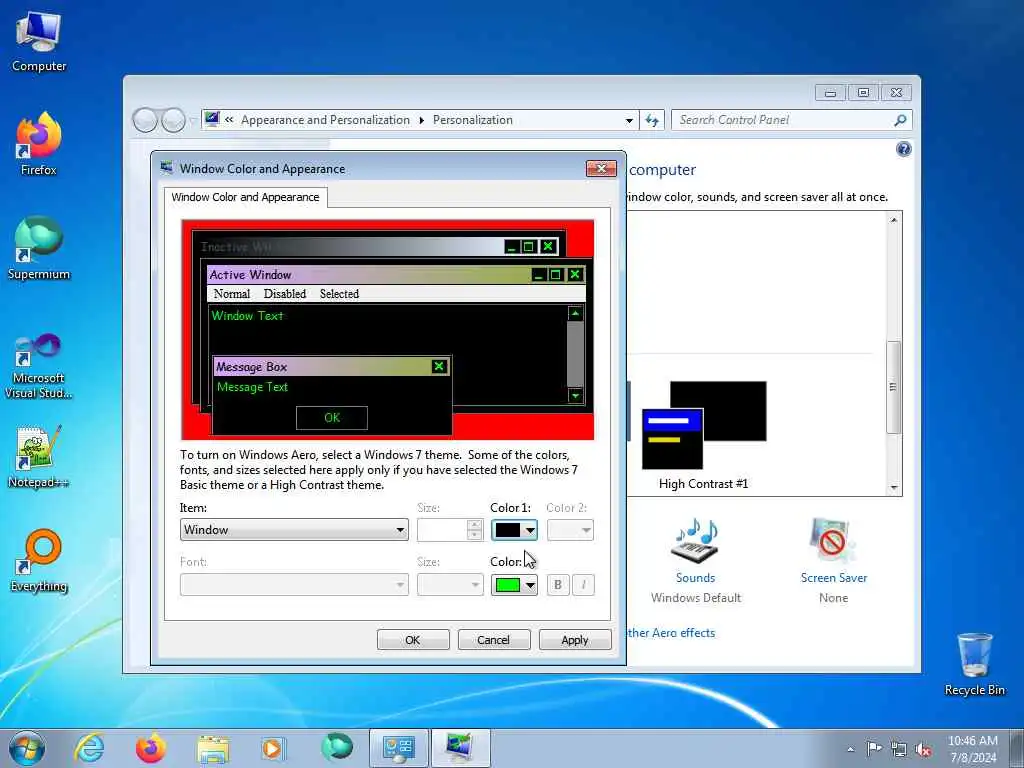Click Selected menu in the preview
The image size is (1024, 768).
click(340, 294)
